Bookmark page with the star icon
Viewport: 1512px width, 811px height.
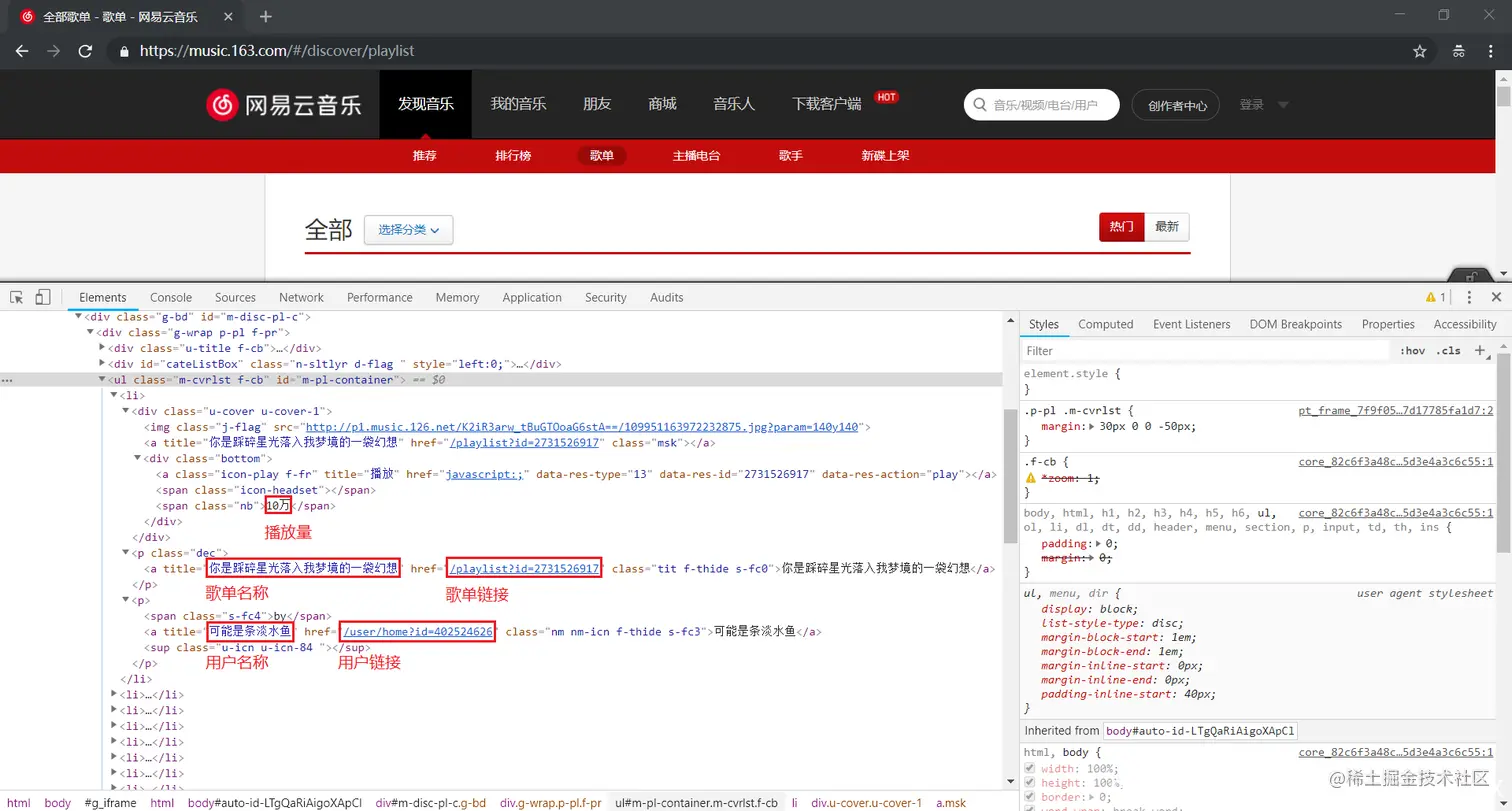coord(1419,51)
